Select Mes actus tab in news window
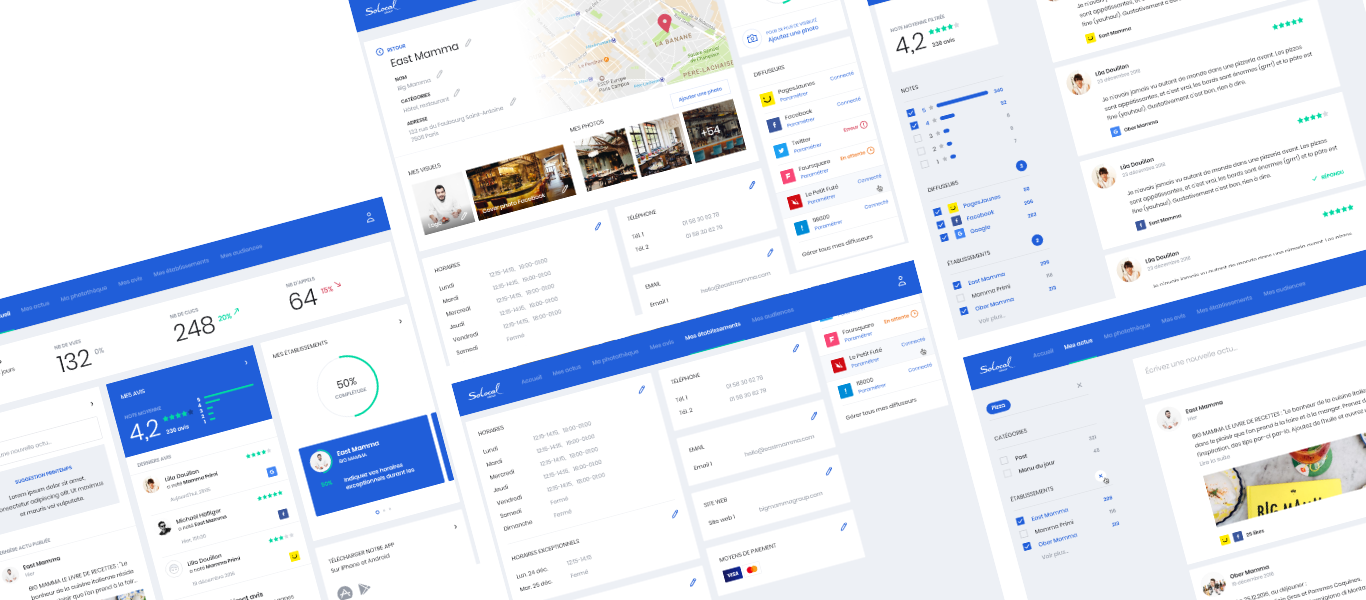 [1078, 344]
